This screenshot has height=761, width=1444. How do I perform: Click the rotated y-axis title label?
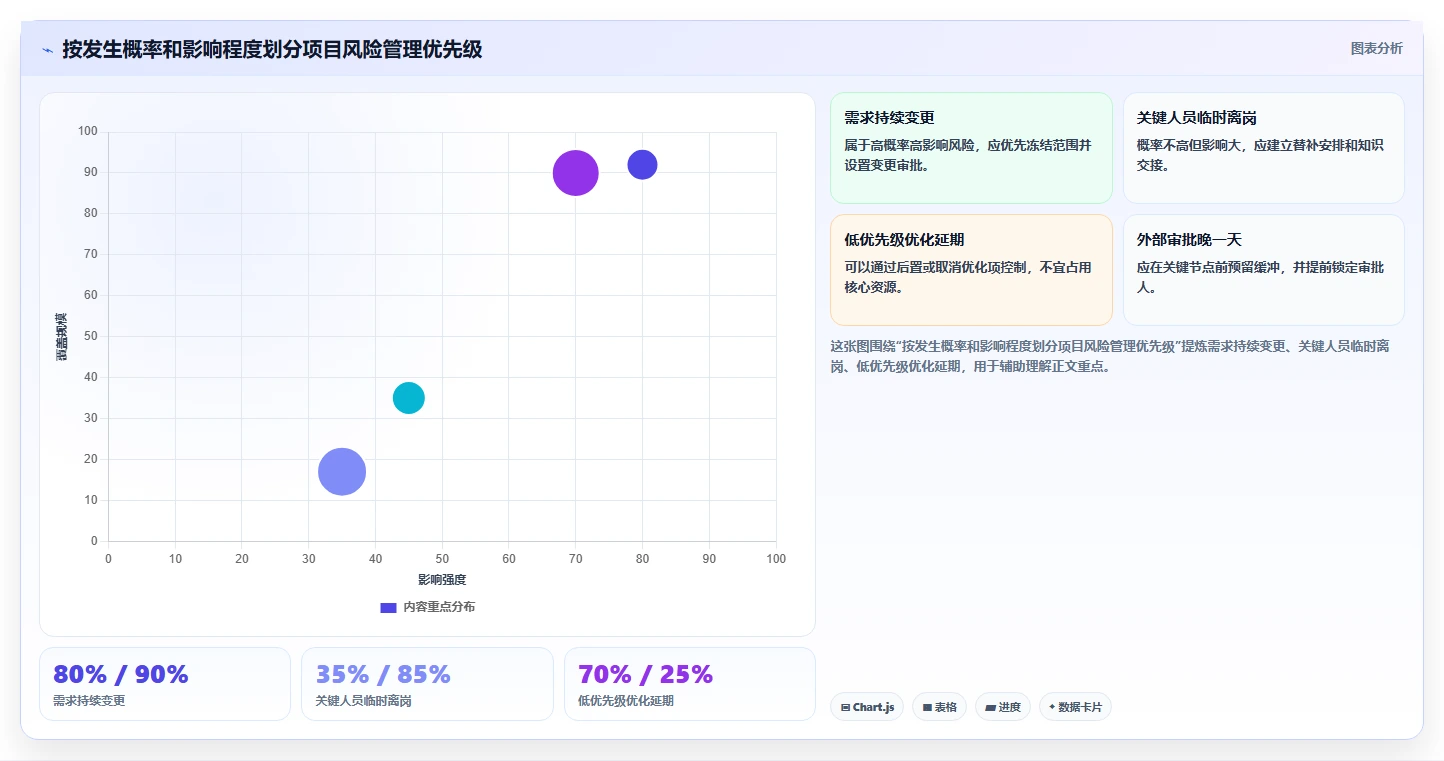pos(62,336)
